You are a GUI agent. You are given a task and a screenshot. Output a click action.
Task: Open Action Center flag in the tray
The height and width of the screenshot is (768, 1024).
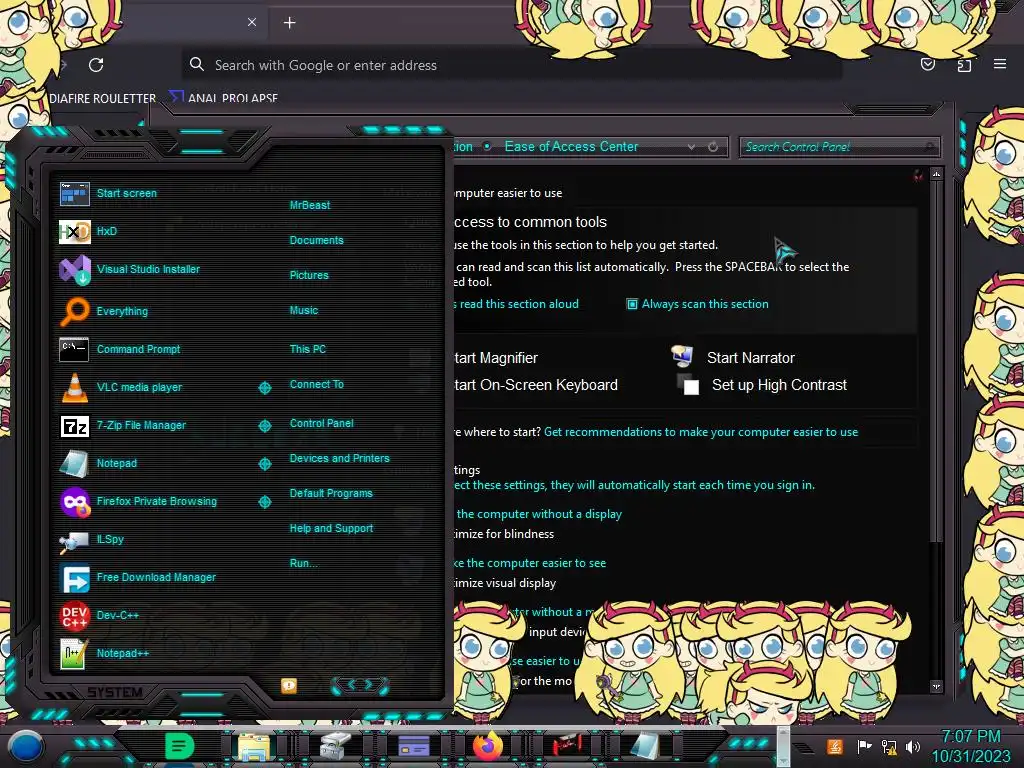point(864,746)
